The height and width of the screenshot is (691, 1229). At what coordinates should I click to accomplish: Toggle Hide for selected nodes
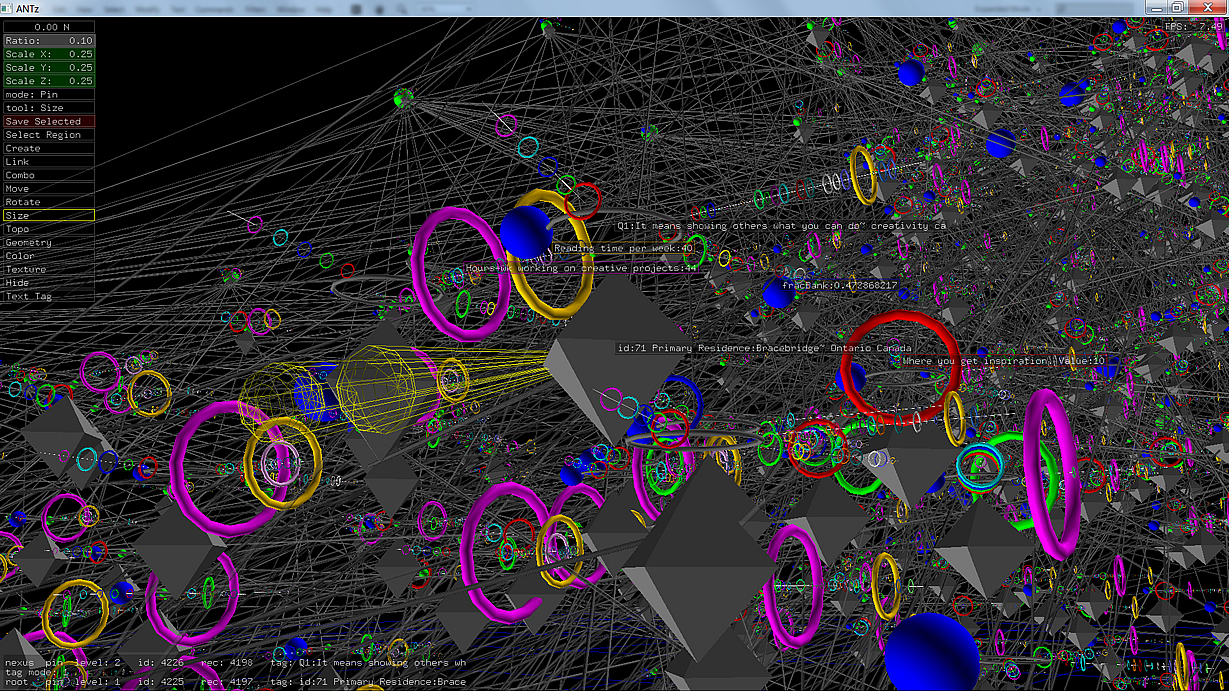pyautogui.click(x=48, y=283)
